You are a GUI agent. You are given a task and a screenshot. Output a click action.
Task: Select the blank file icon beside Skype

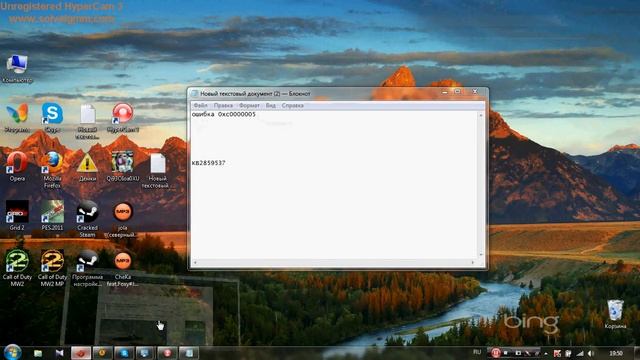tap(87, 121)
